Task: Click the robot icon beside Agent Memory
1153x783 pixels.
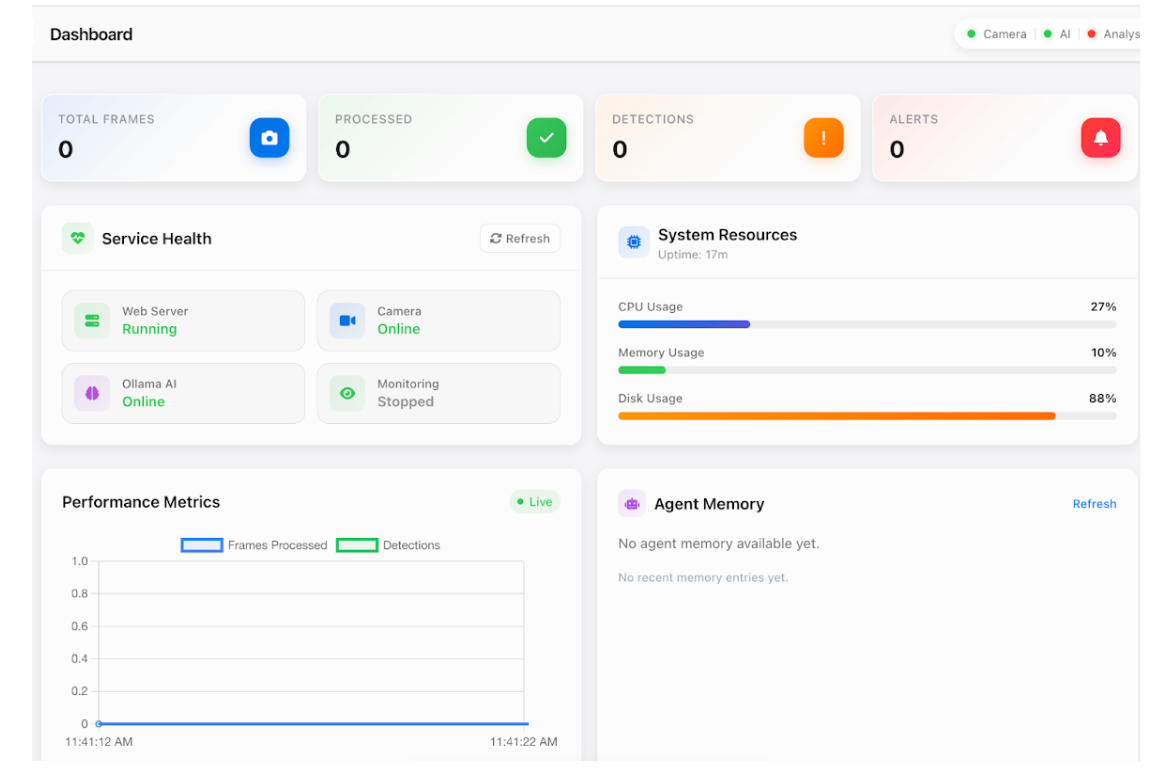Action: (632, 504)
